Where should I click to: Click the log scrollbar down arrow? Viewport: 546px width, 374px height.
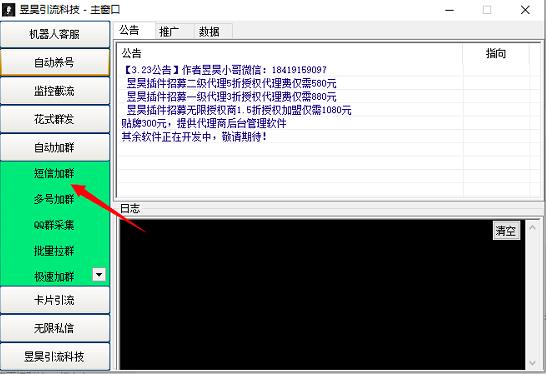(532, 363)
